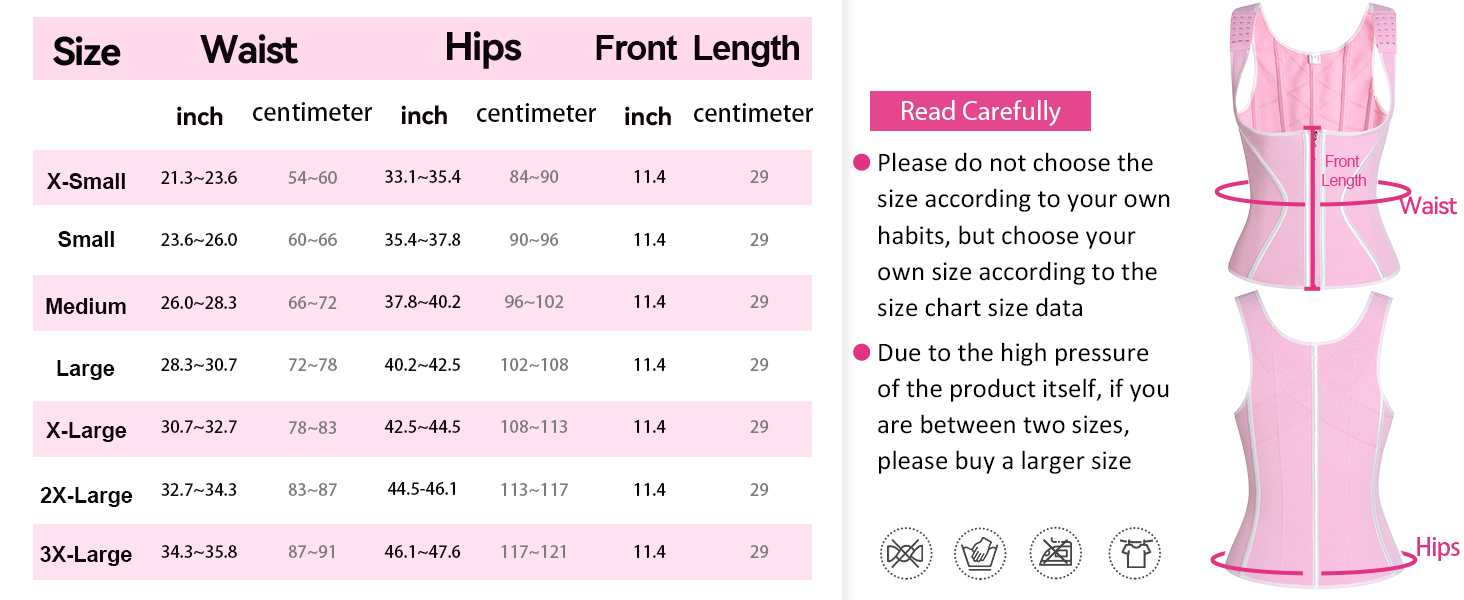Click the X-Small size row label

(x=86, y=181)
